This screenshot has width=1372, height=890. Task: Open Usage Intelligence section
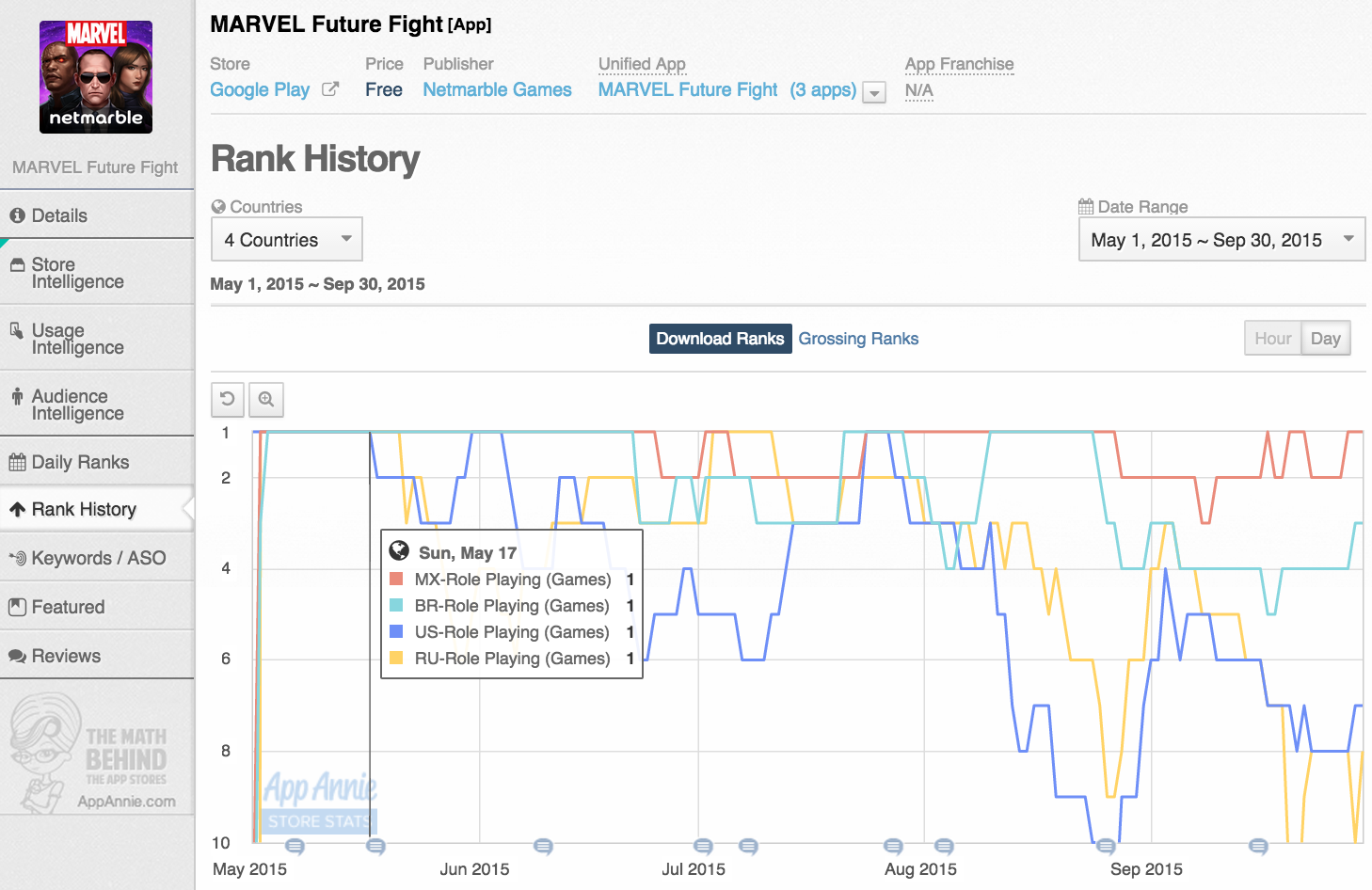pos(97,339)
